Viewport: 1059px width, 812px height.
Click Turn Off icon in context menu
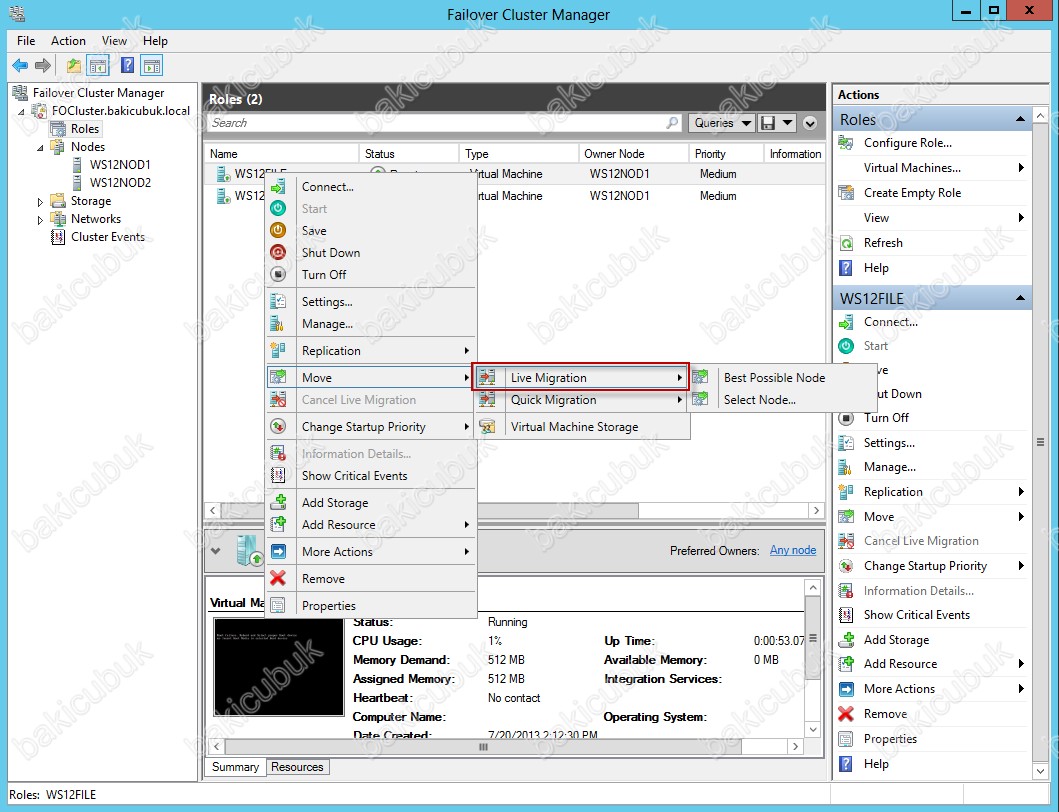click(x=278, y=274)
